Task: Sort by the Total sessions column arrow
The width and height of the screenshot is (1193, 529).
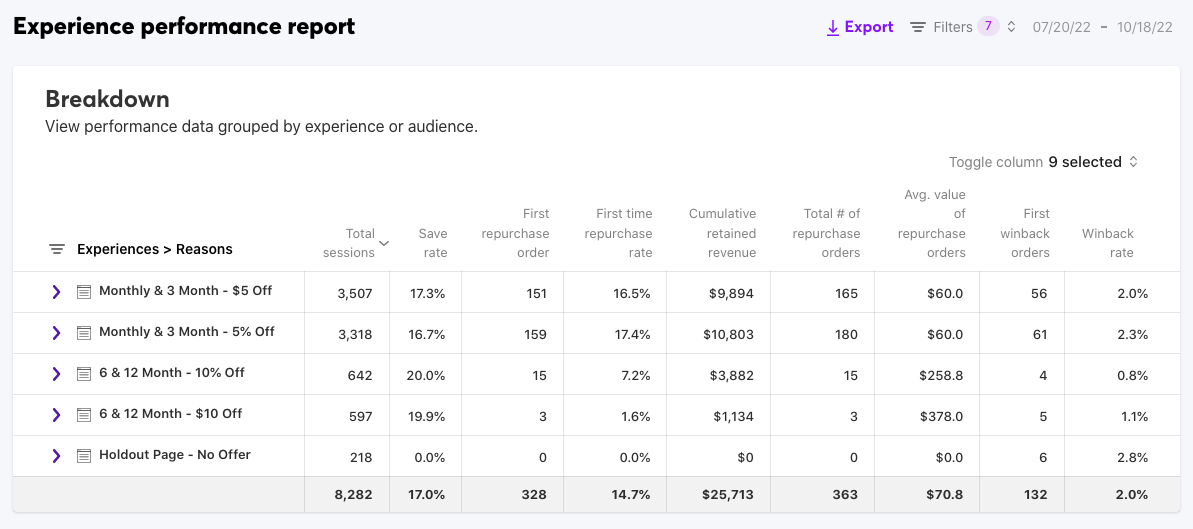Action: pos(384,243)
